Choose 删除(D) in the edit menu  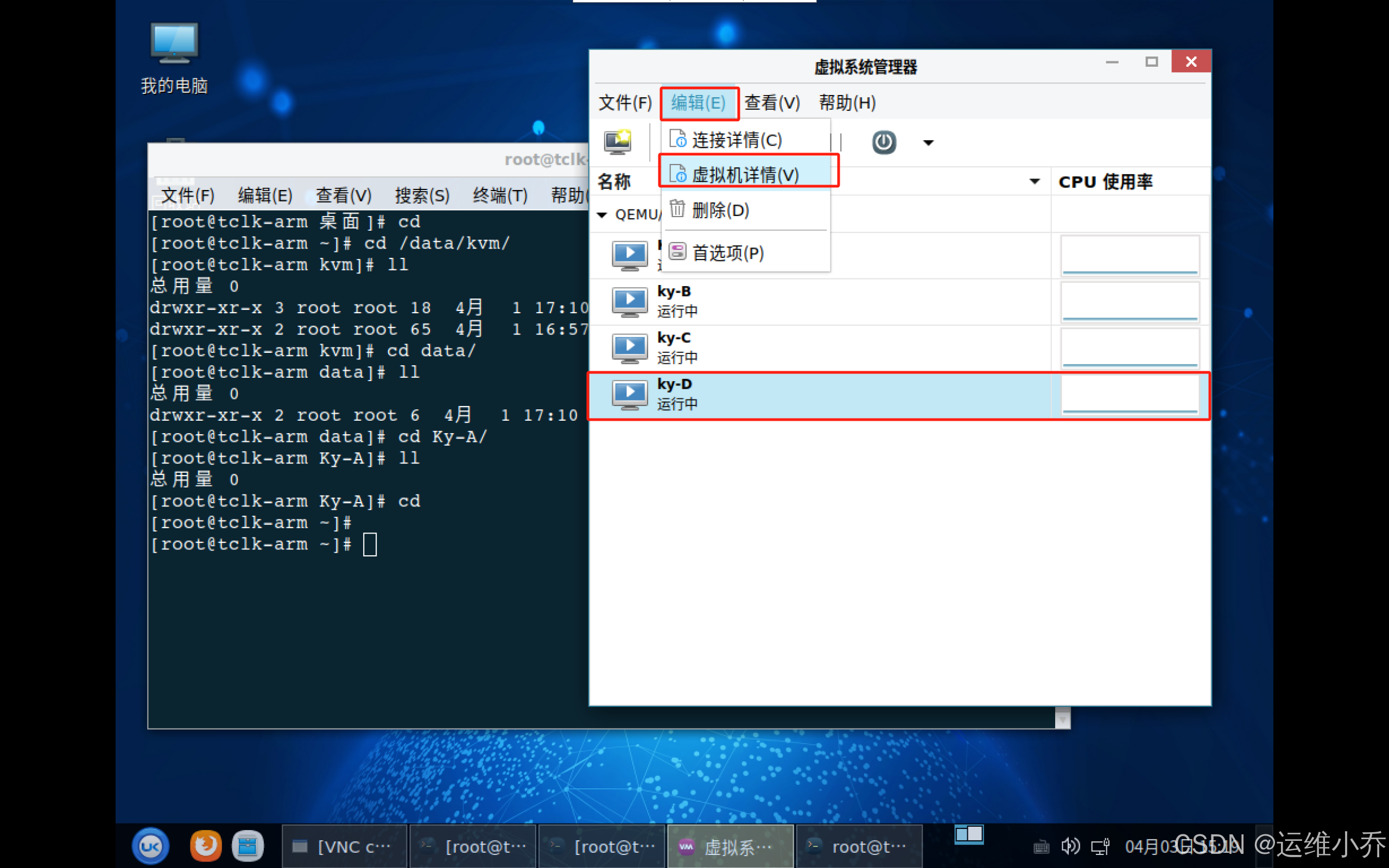(x=720, y=210)
